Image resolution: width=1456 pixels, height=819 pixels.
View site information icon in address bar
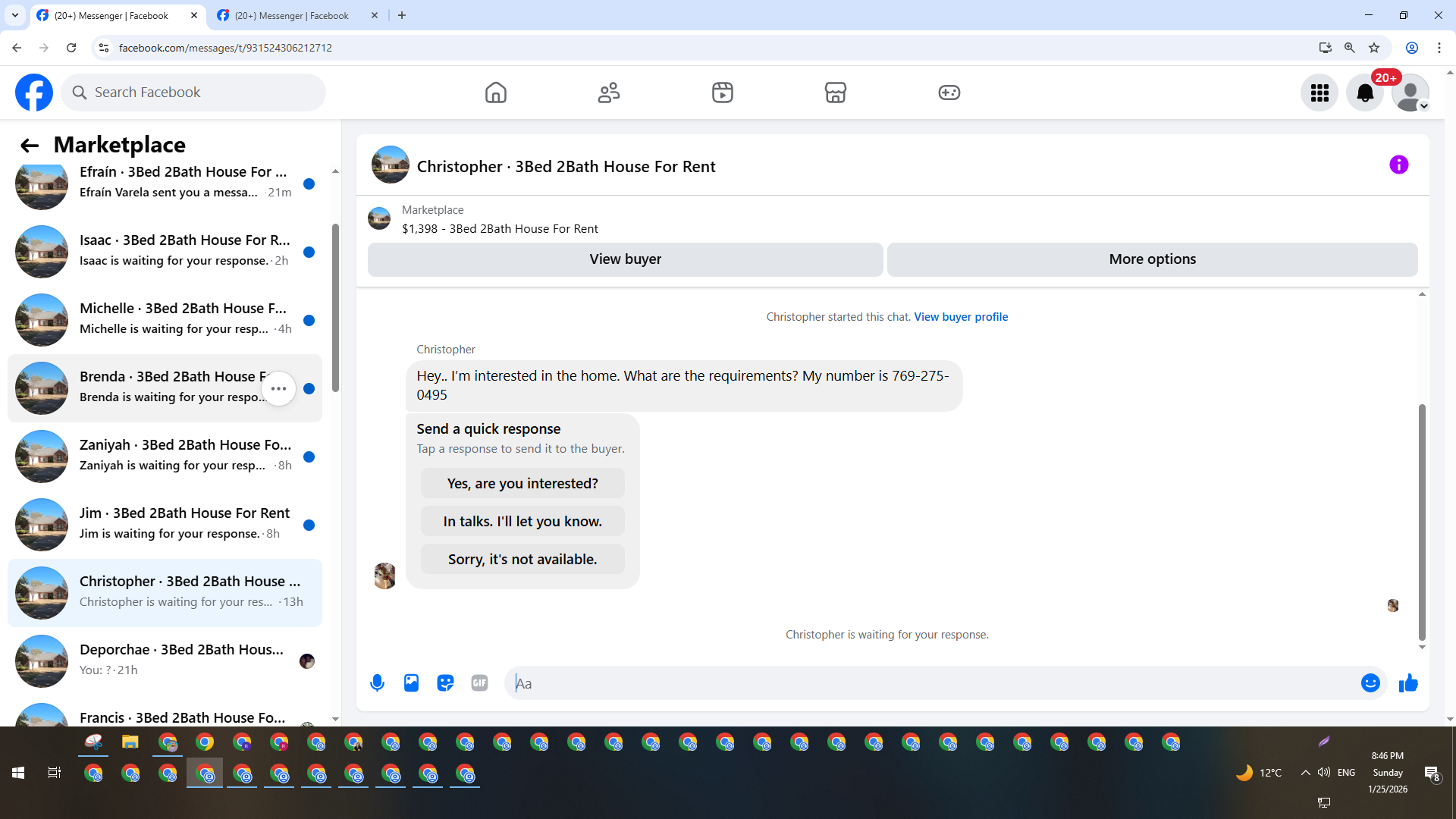(104, 48)
